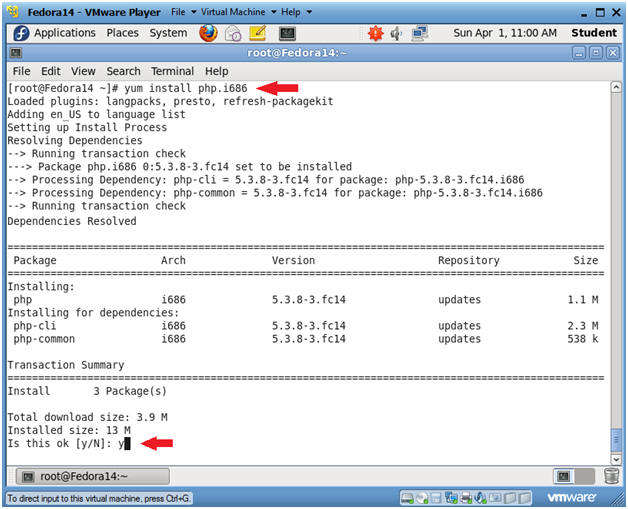Image resolution: width=628 pixels, height=509 pixels.
Task: Open the notes editor panel icon
Action: tap(258, 33)
